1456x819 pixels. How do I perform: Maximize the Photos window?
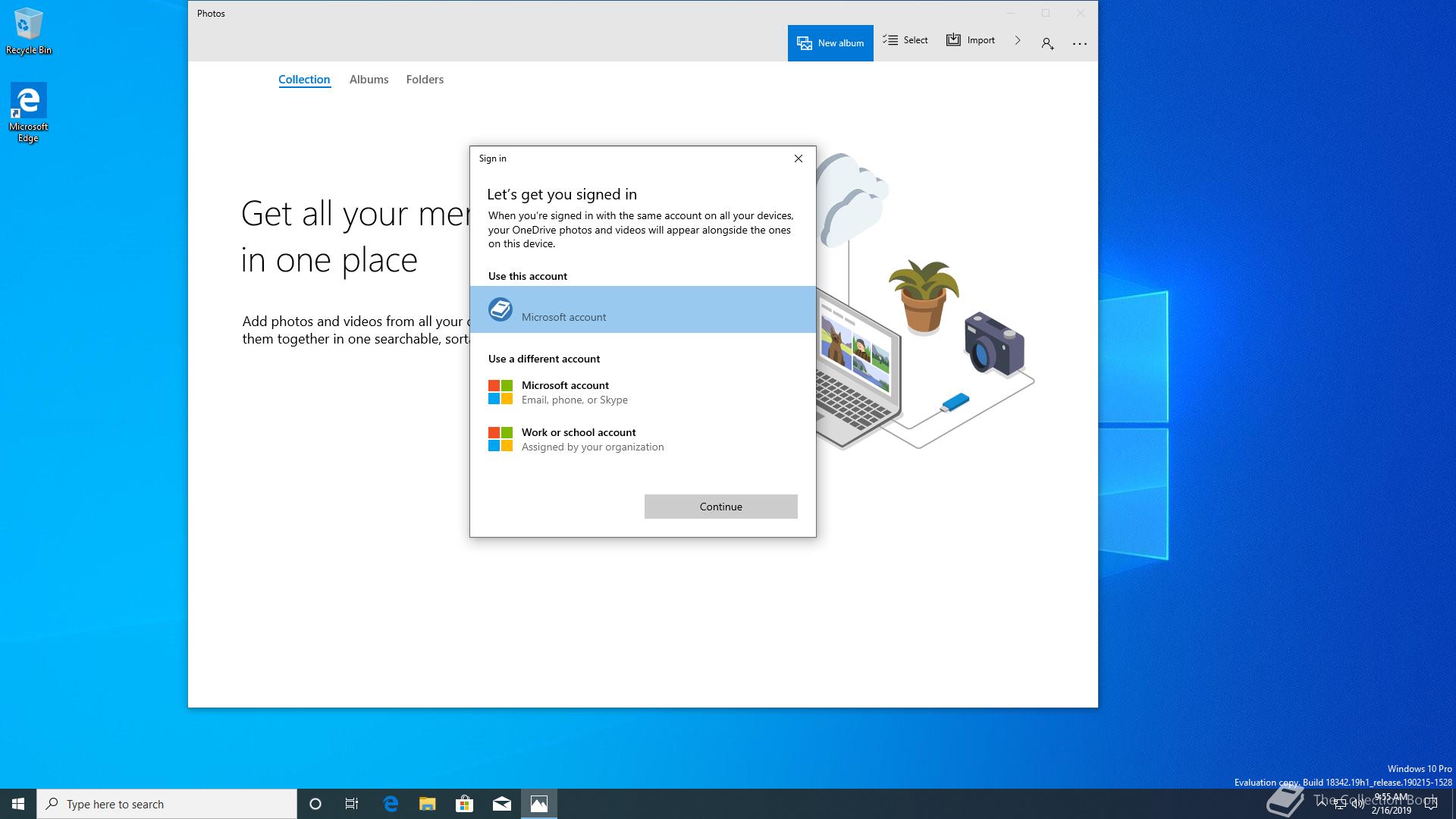pos(1046,13)
